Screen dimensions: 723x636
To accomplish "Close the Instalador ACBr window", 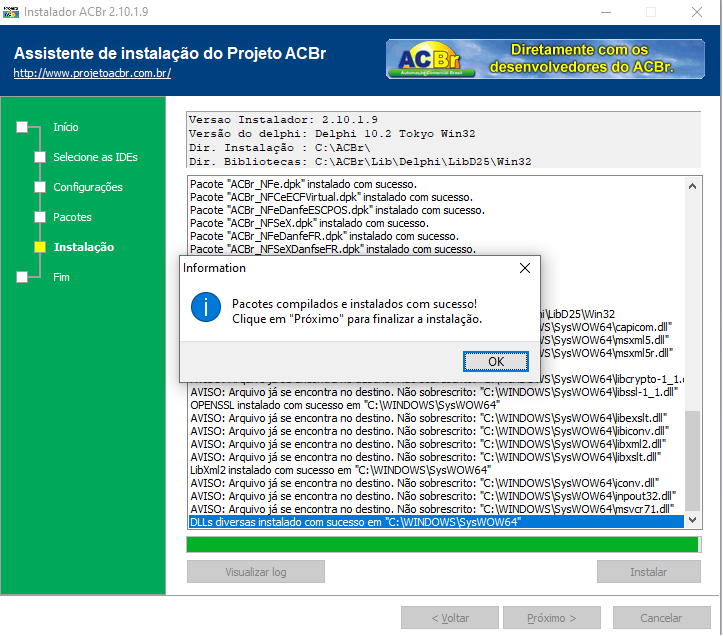I will pos(697,12).
